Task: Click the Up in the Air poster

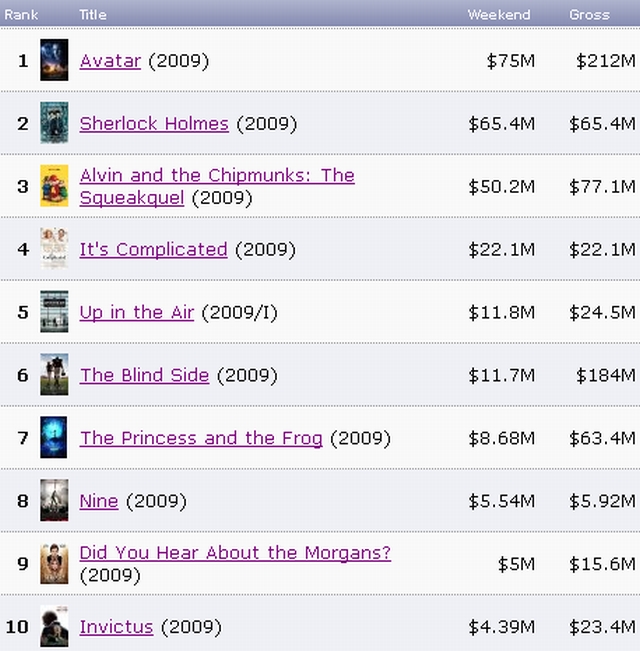Action: [54, 312]
